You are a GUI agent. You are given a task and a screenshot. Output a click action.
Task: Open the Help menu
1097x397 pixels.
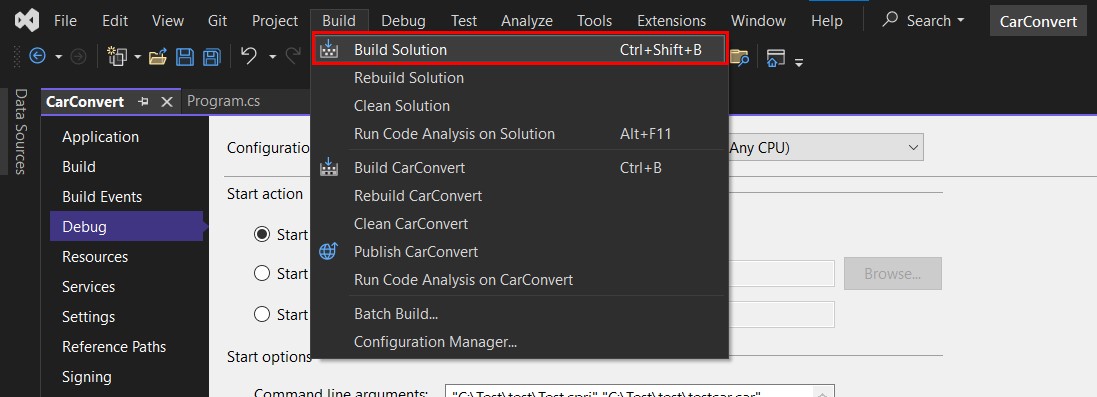click(827, 20)
